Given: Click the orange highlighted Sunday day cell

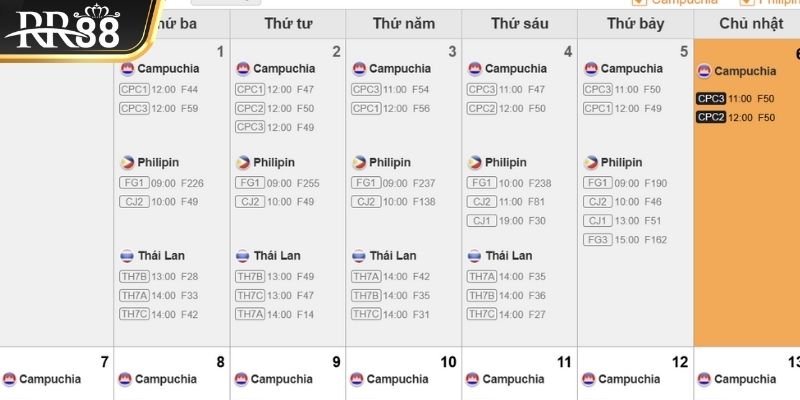Looking at the screenshot, I should click(x=747, y=193).
